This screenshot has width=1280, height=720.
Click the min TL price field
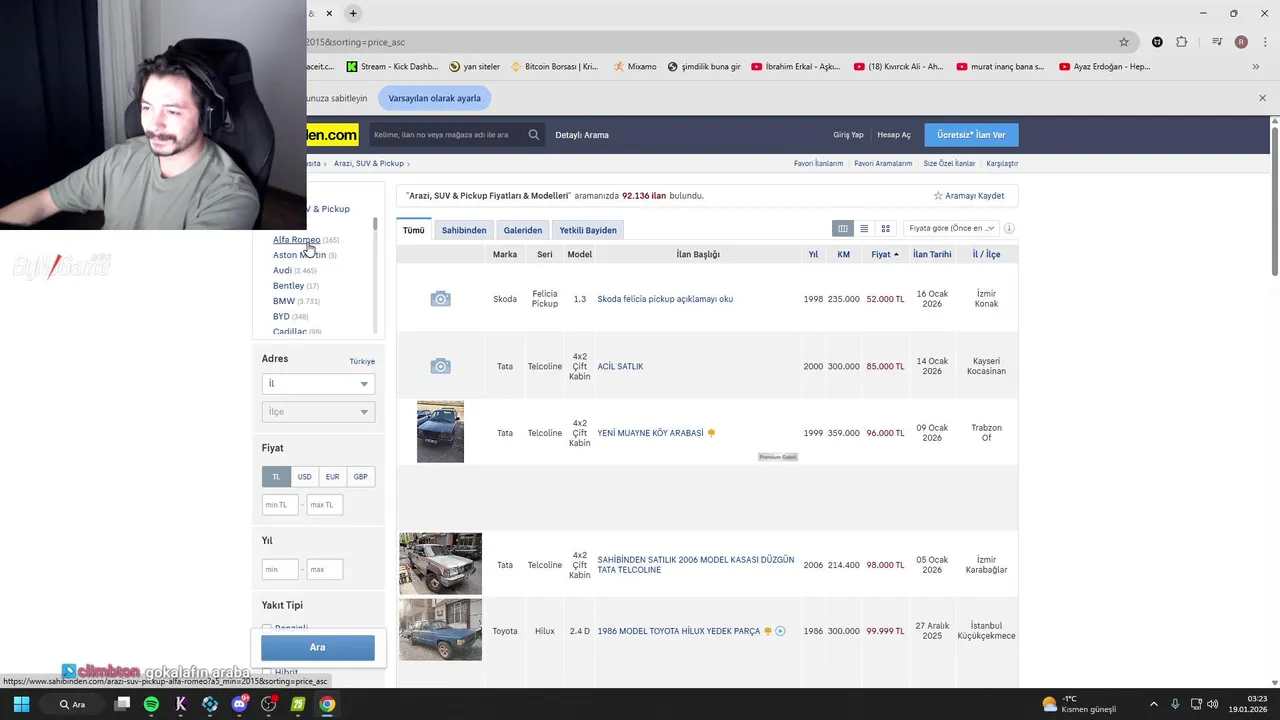pos(280,505)
